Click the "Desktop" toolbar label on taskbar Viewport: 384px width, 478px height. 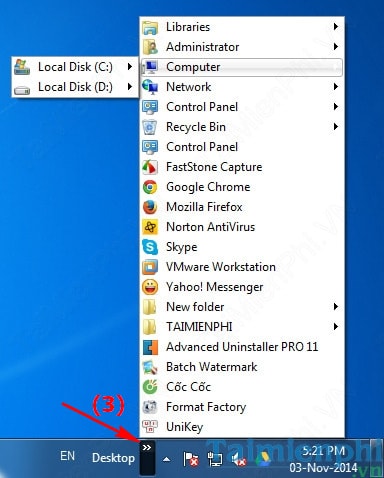click(113, 458)
